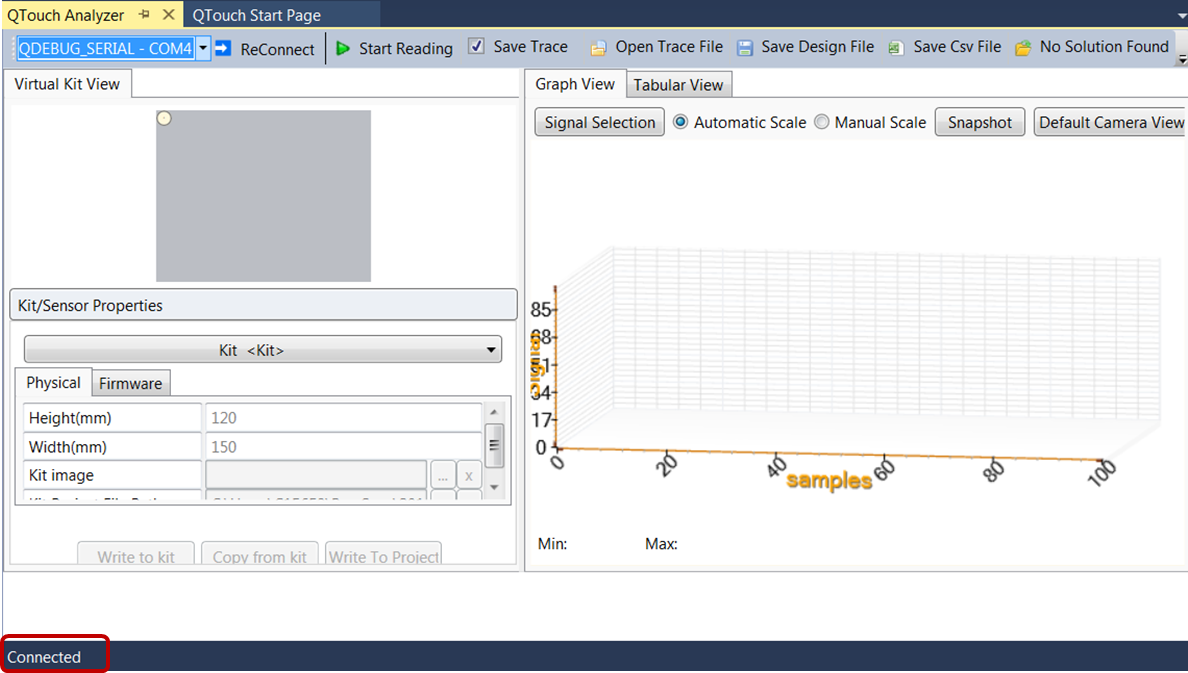Click the Save Design File disk icon
This screenshot has height=673, width=1188.
pyautogui.click(x=745, y=48)
